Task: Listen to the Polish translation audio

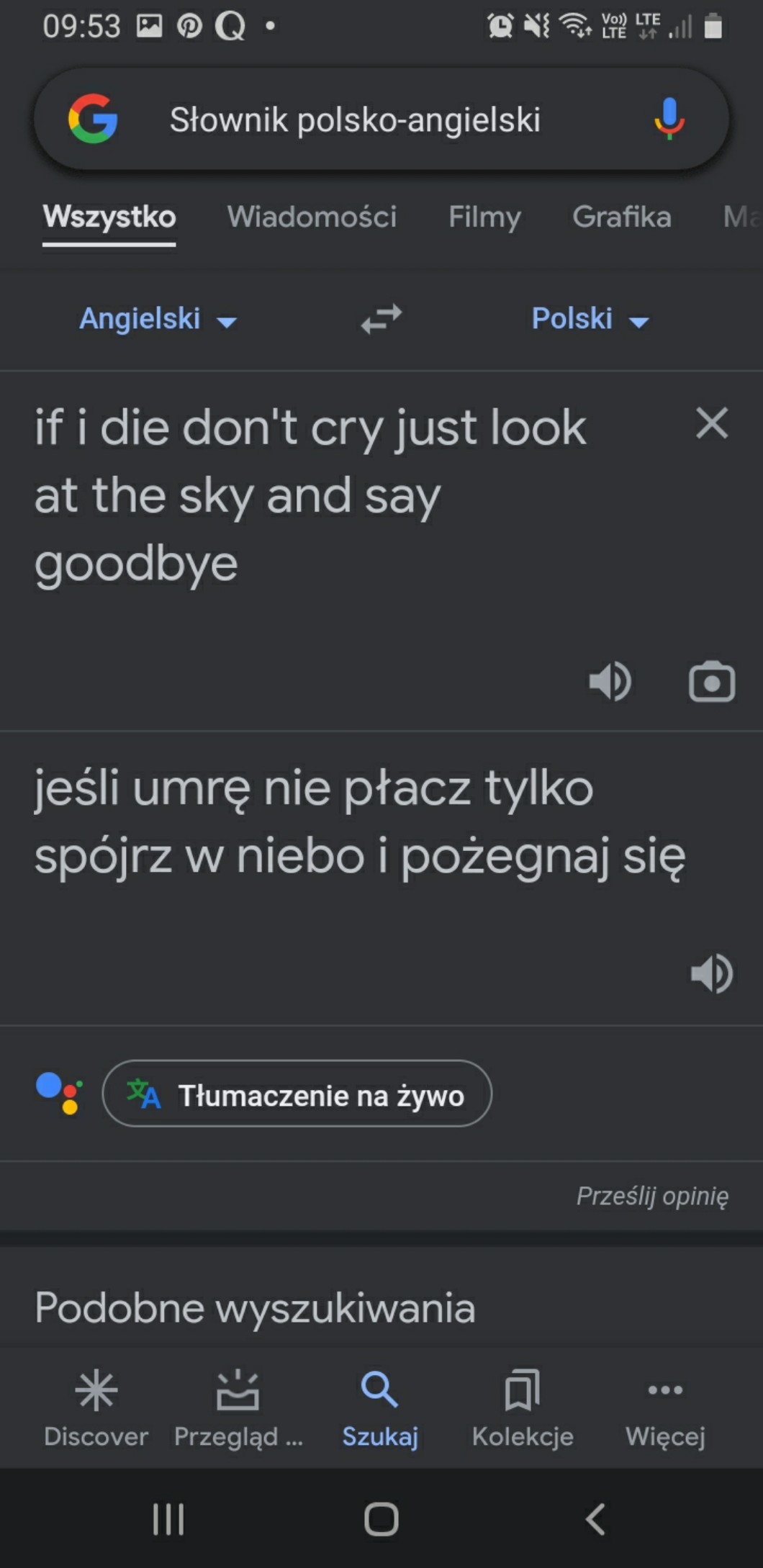Action: click(712, 973)
